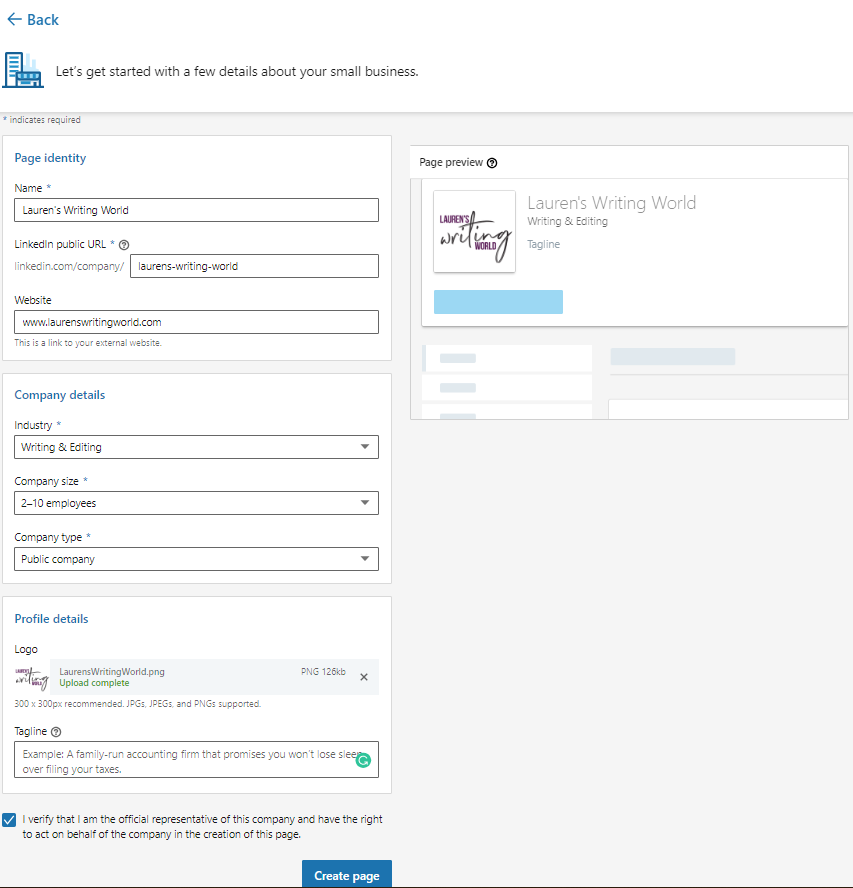Viewport: 853px width, 888px height.
Task: Open the Page preview help icon
Action: point(492,163)
